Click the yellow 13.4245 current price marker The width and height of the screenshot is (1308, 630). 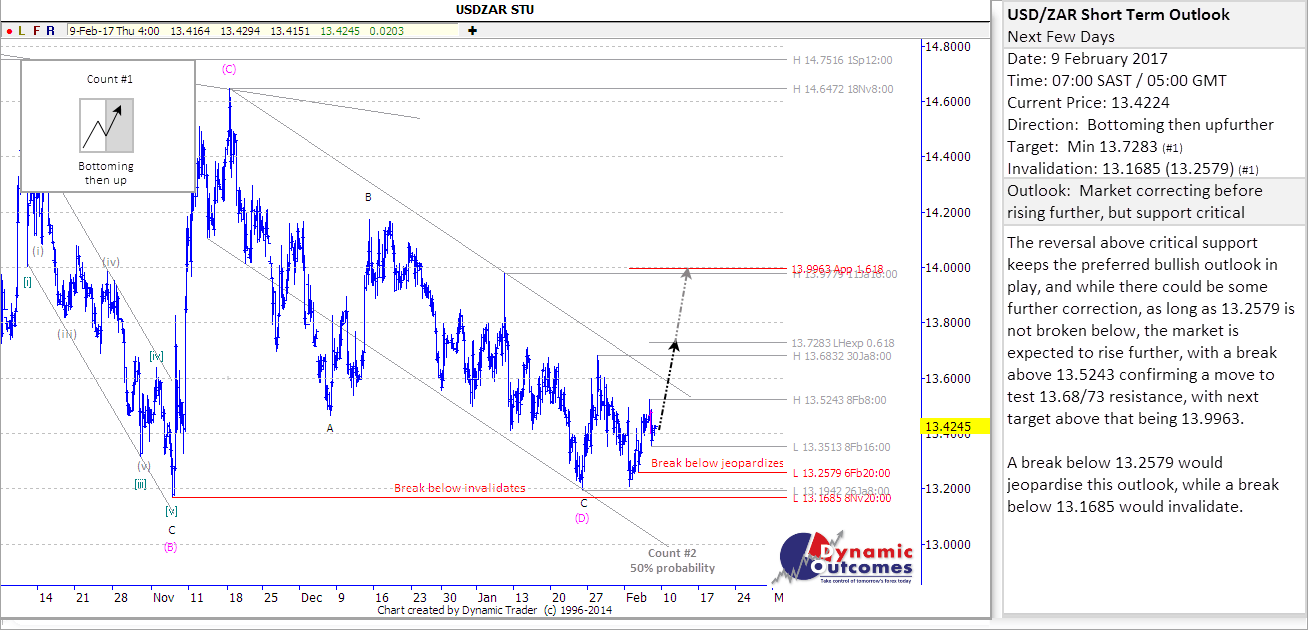(x=956, y=427)
